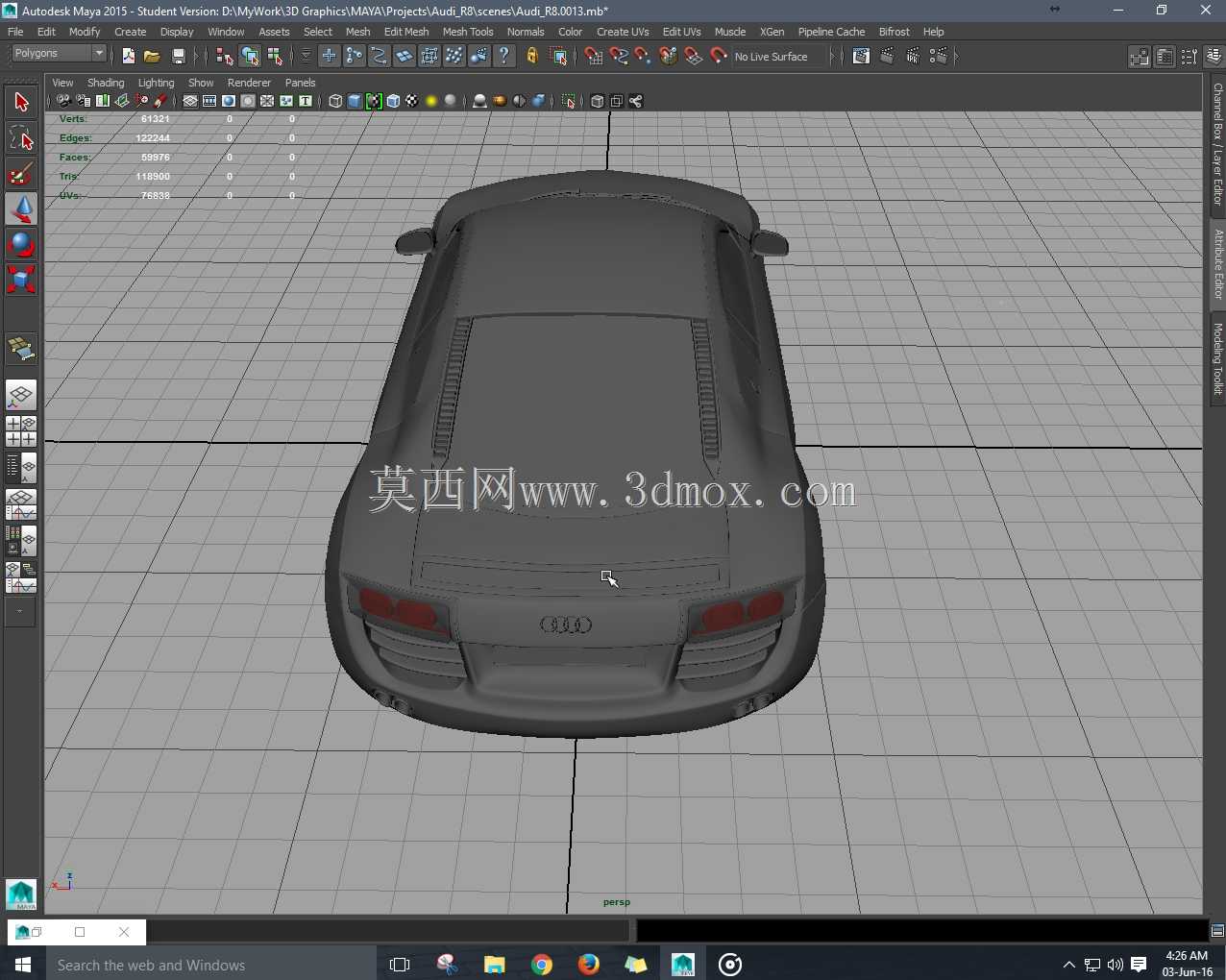
Task: Activate the Rotate tool sphere icon
Action: pos(21,245)
